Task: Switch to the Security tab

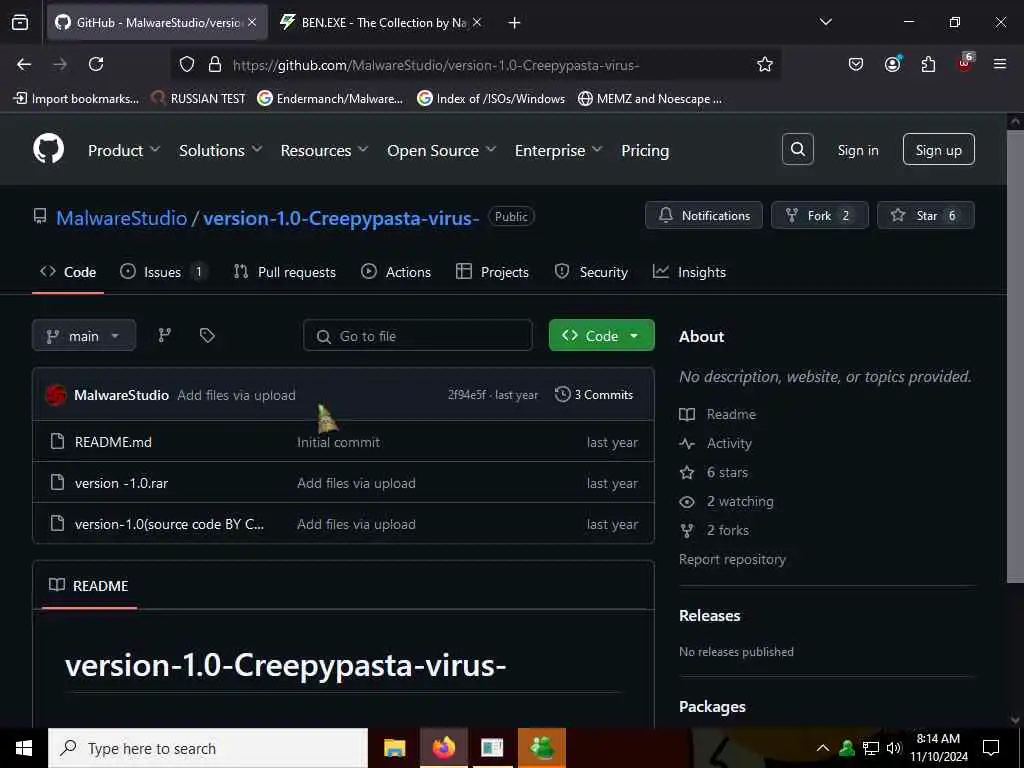Action: pos(591,272)
